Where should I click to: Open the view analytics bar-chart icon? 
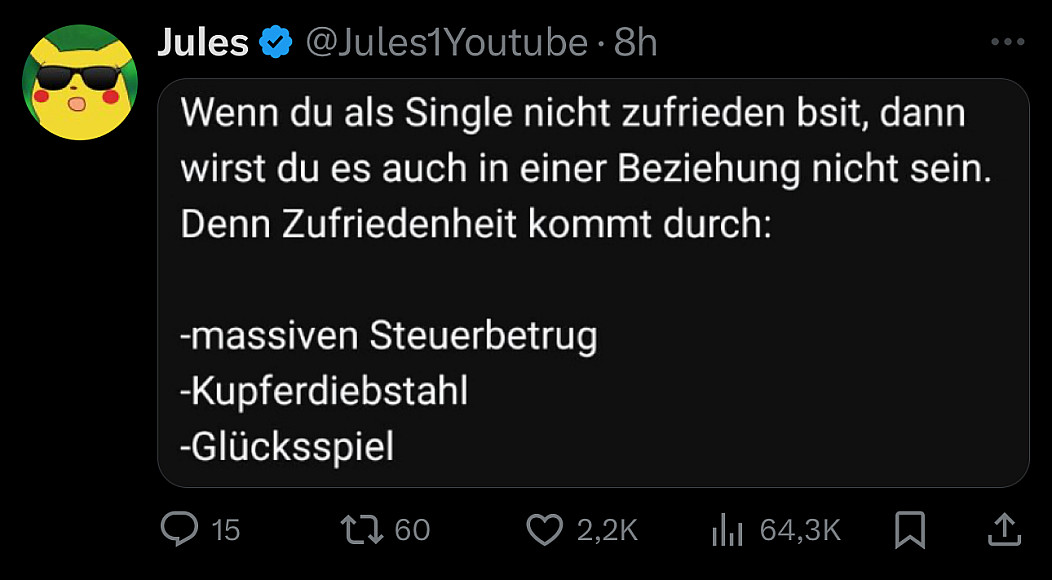[726, 530]
